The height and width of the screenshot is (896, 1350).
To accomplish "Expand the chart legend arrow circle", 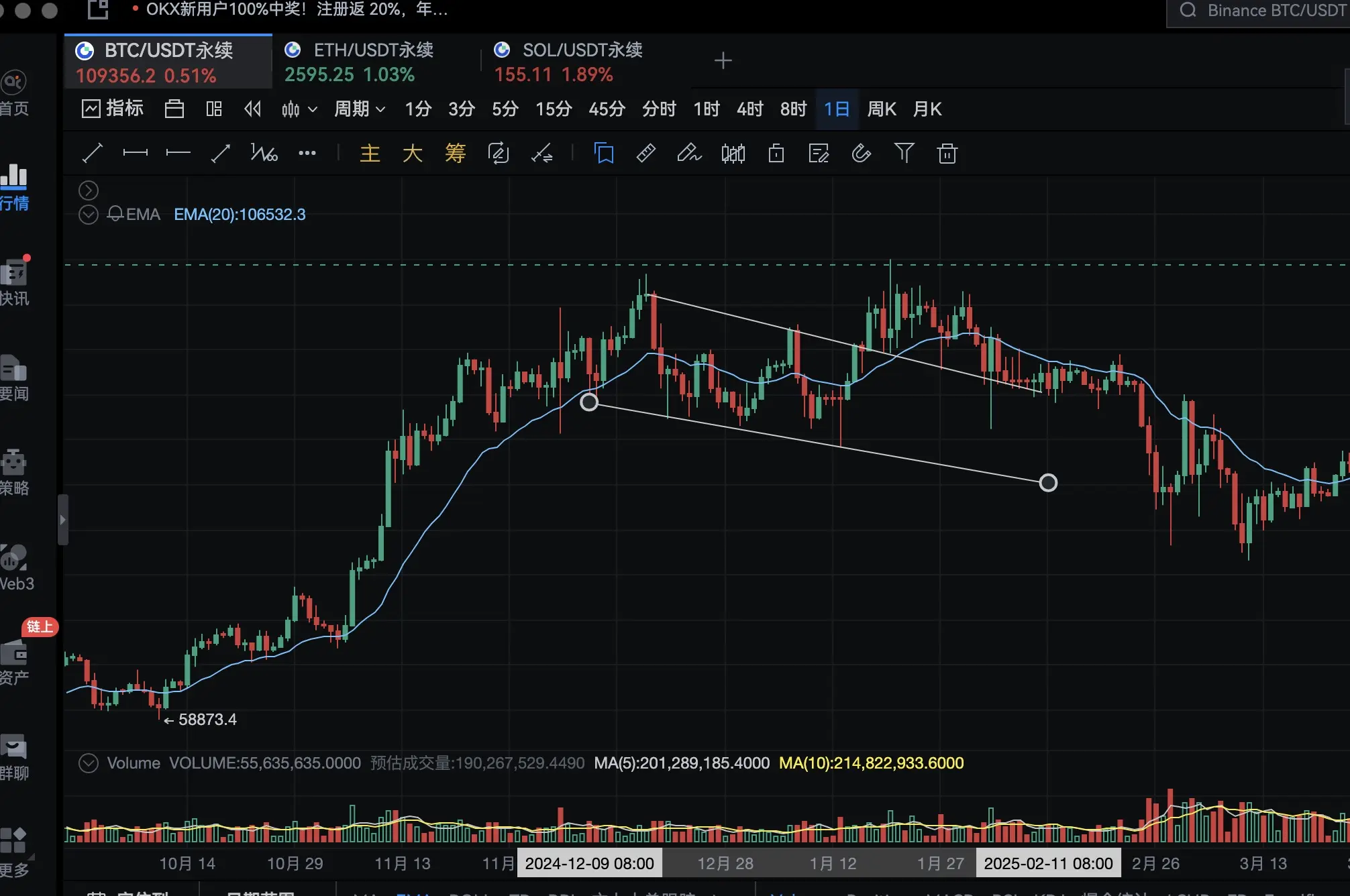I will tap(89, 190).
